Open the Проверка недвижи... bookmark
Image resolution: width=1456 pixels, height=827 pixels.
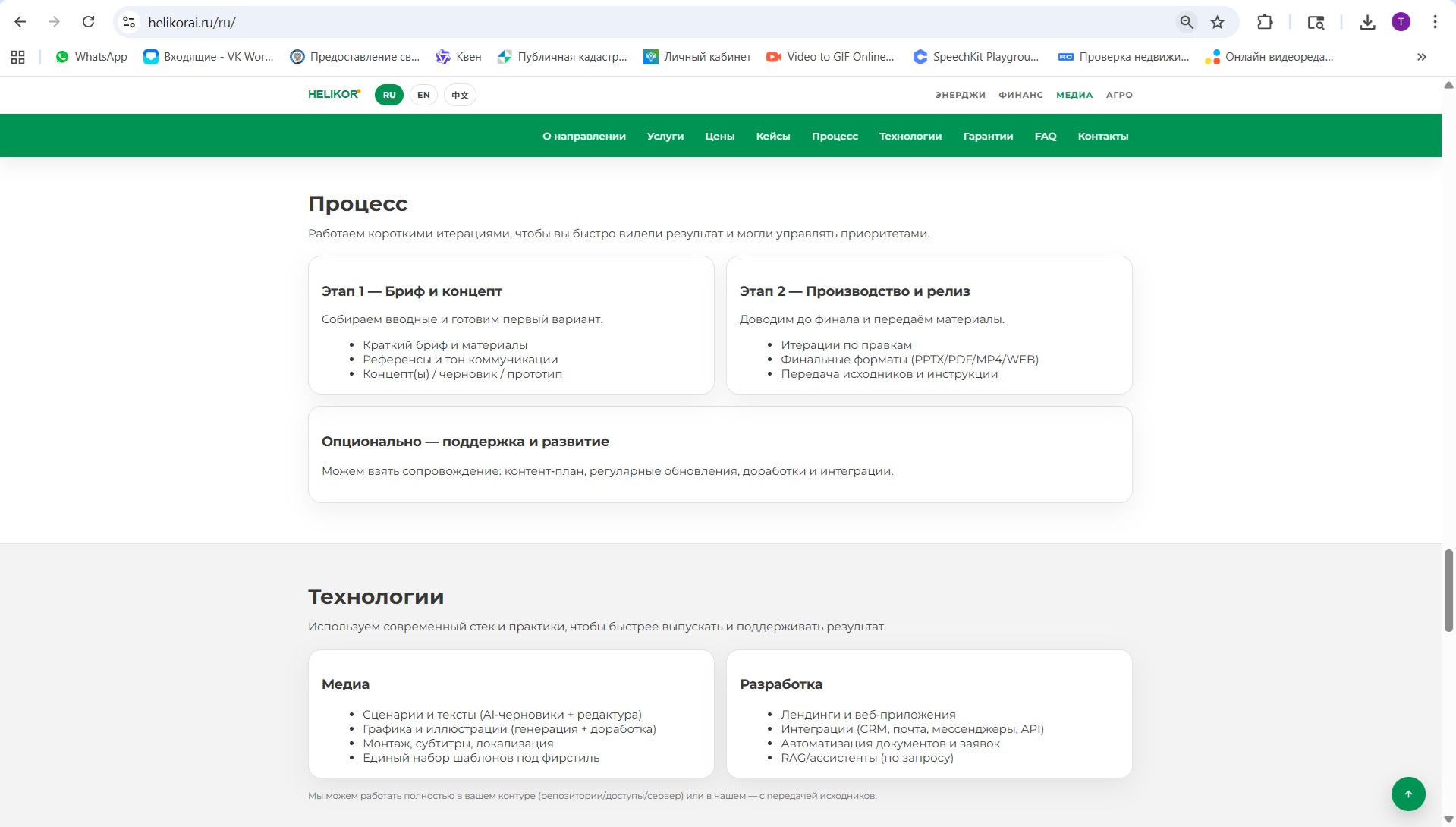(x=1124, y=57)
